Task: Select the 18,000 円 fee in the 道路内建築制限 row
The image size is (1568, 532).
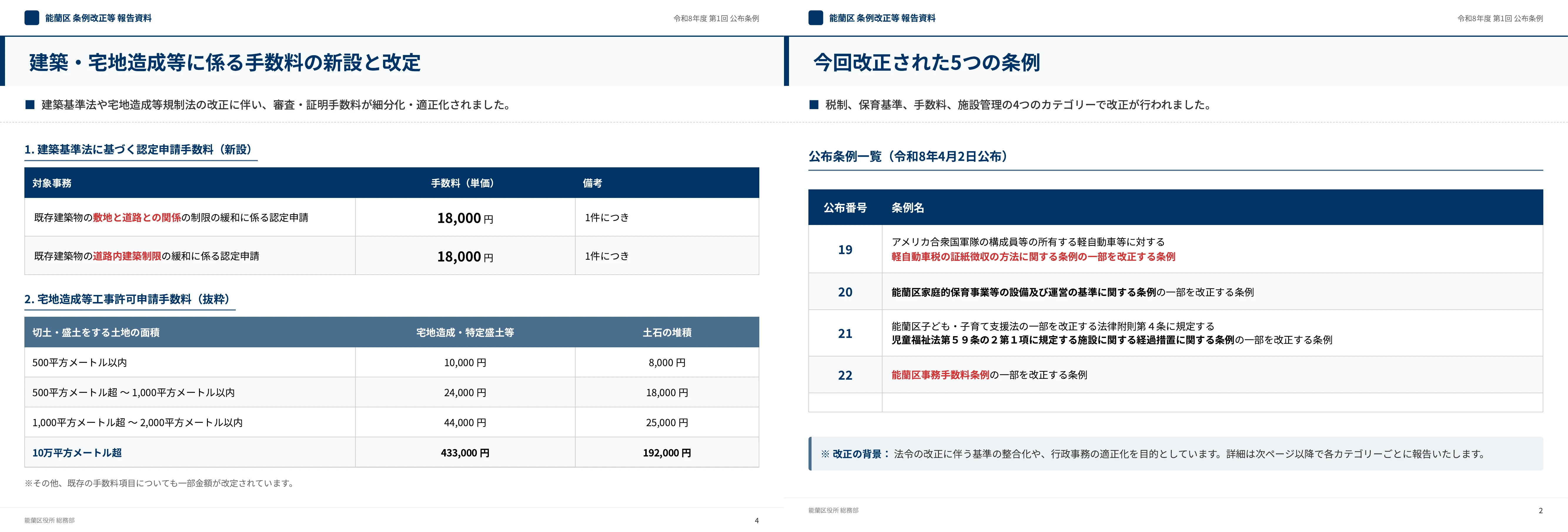Action: click(x=465, y=256)
